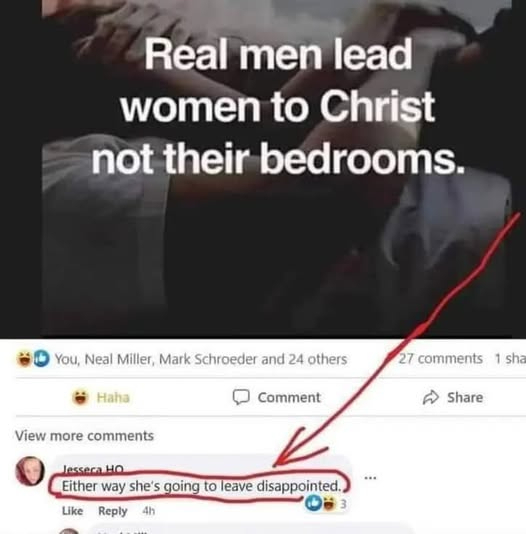Open the list of people who reacted

click(x=201, y=359)
